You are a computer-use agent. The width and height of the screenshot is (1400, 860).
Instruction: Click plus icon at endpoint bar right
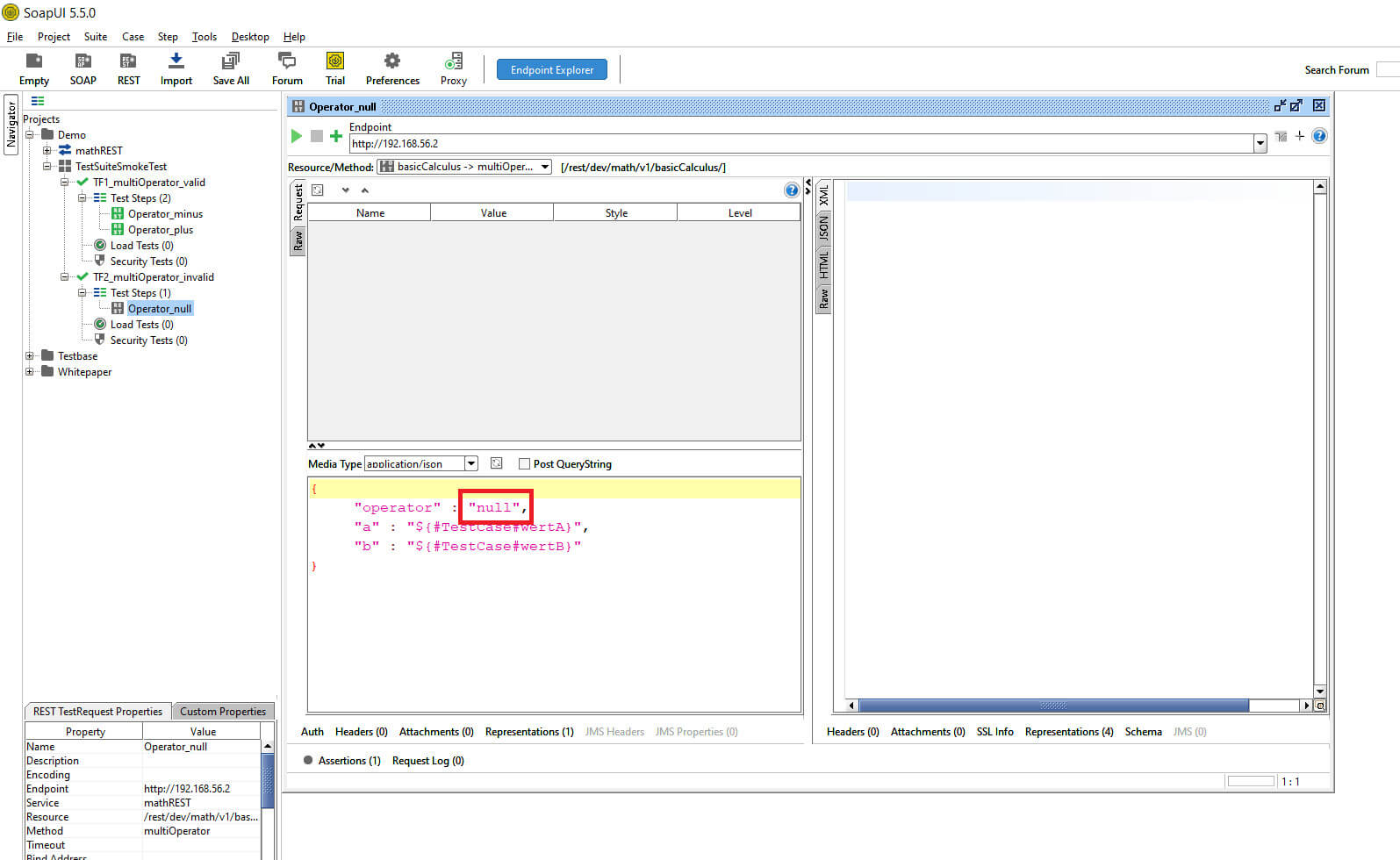pyautogui.click(x=1300, y=136)
